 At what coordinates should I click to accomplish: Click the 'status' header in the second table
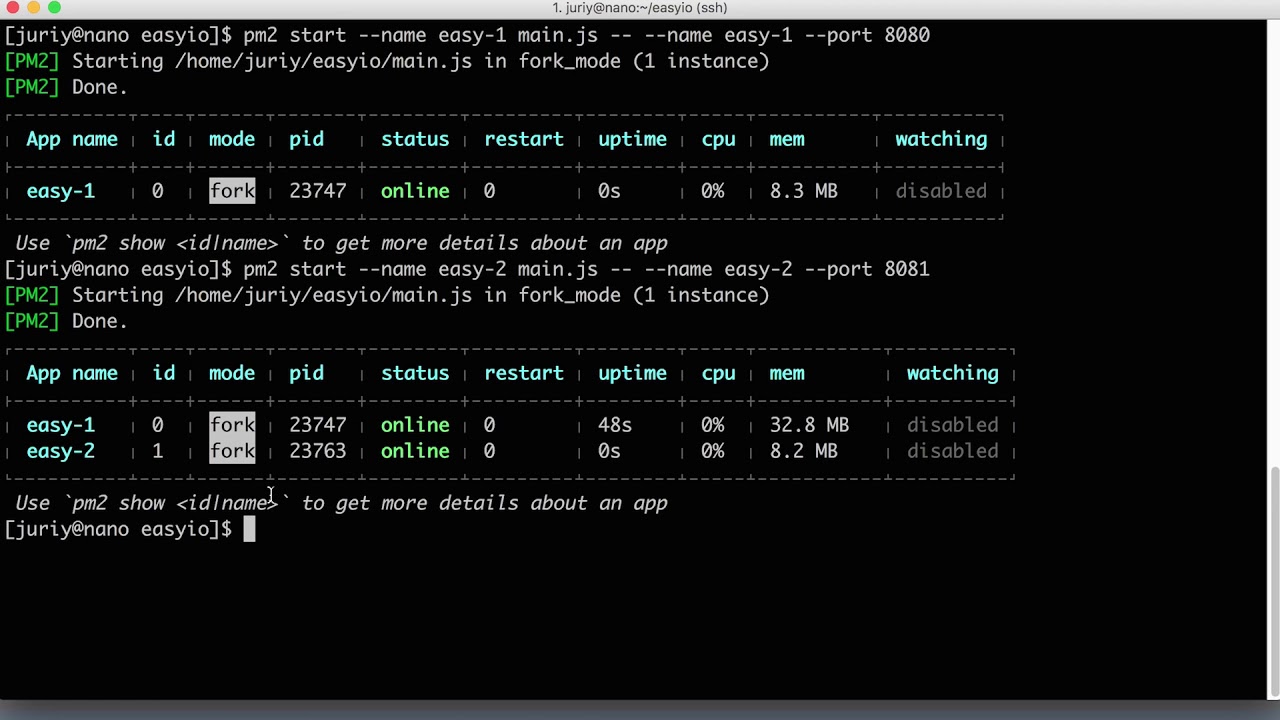pyautogui.click(x=415, y=373)
